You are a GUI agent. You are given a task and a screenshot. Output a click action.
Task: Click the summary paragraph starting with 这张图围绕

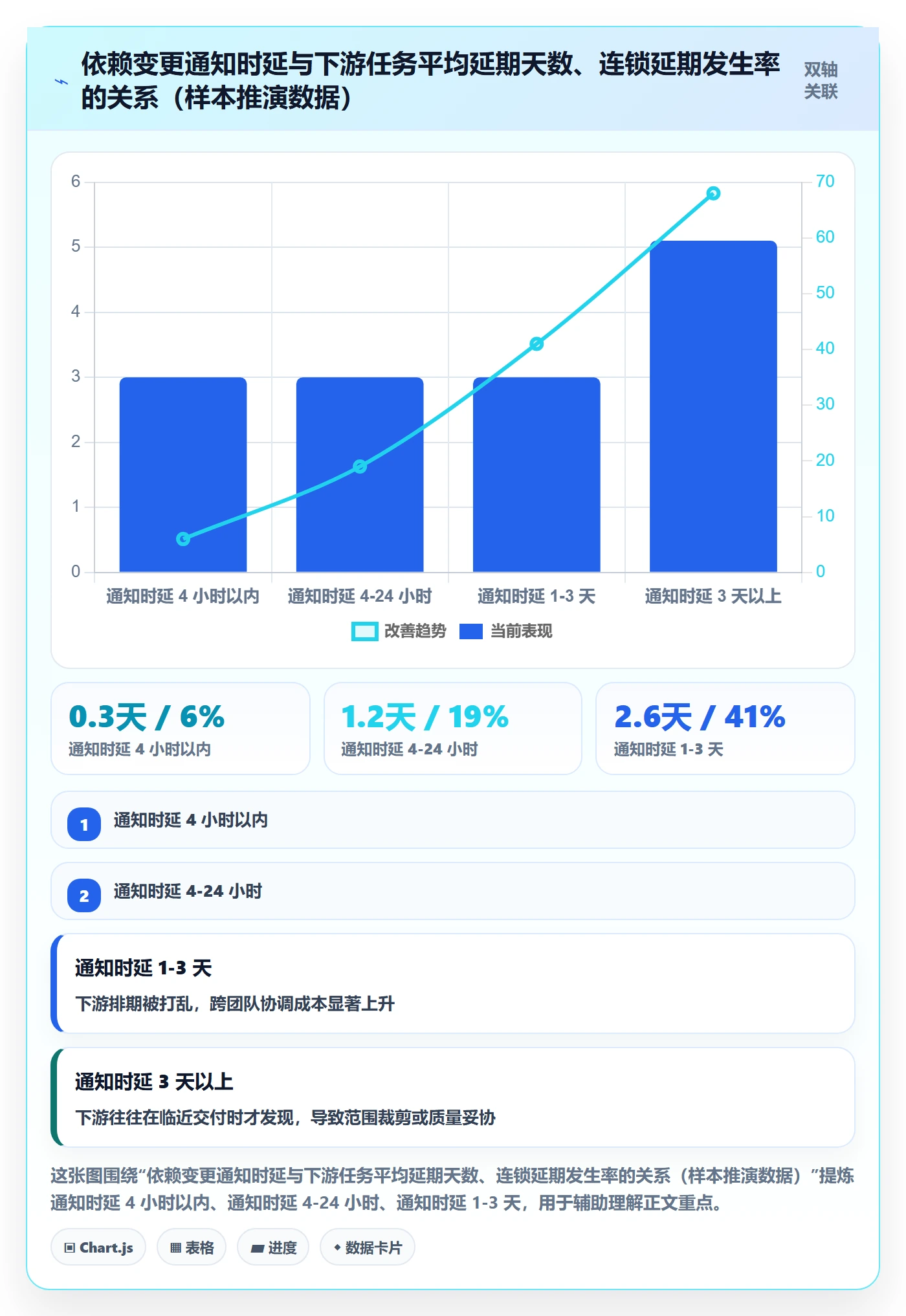(452, 1189)
